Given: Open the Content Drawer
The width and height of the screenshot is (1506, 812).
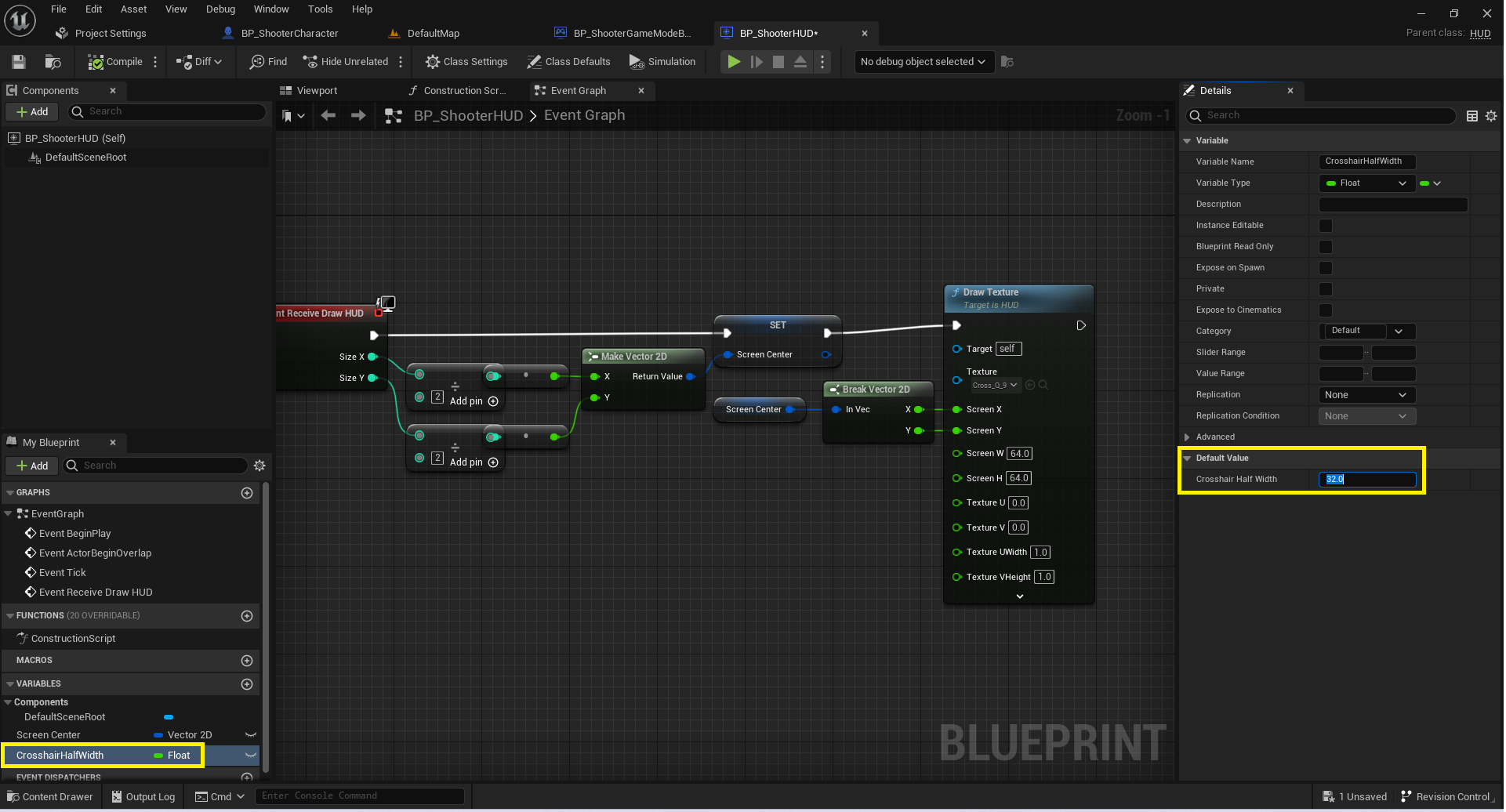Looking at the screenshot, I should tap(50, 797).
